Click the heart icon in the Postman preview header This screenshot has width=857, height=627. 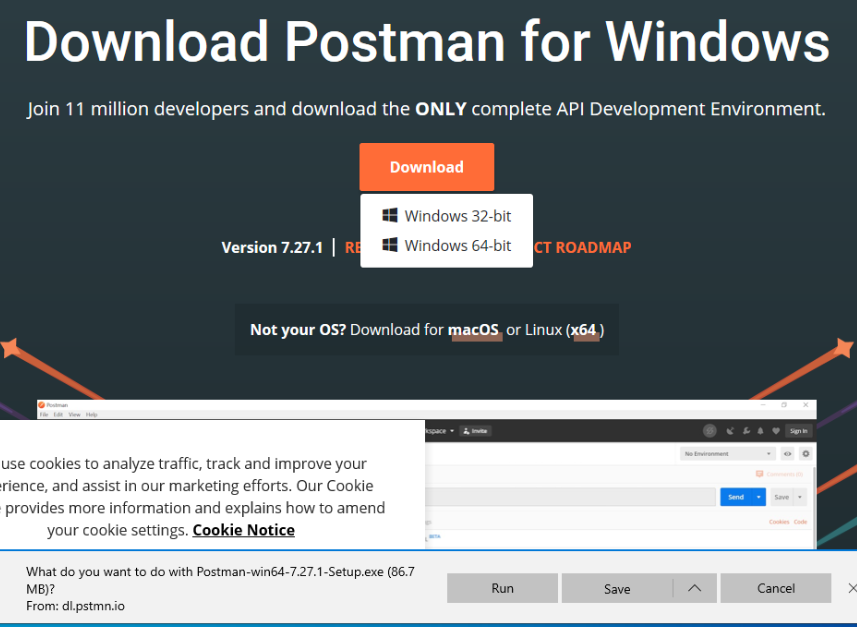pyautogui.click(x=775, y=431)
